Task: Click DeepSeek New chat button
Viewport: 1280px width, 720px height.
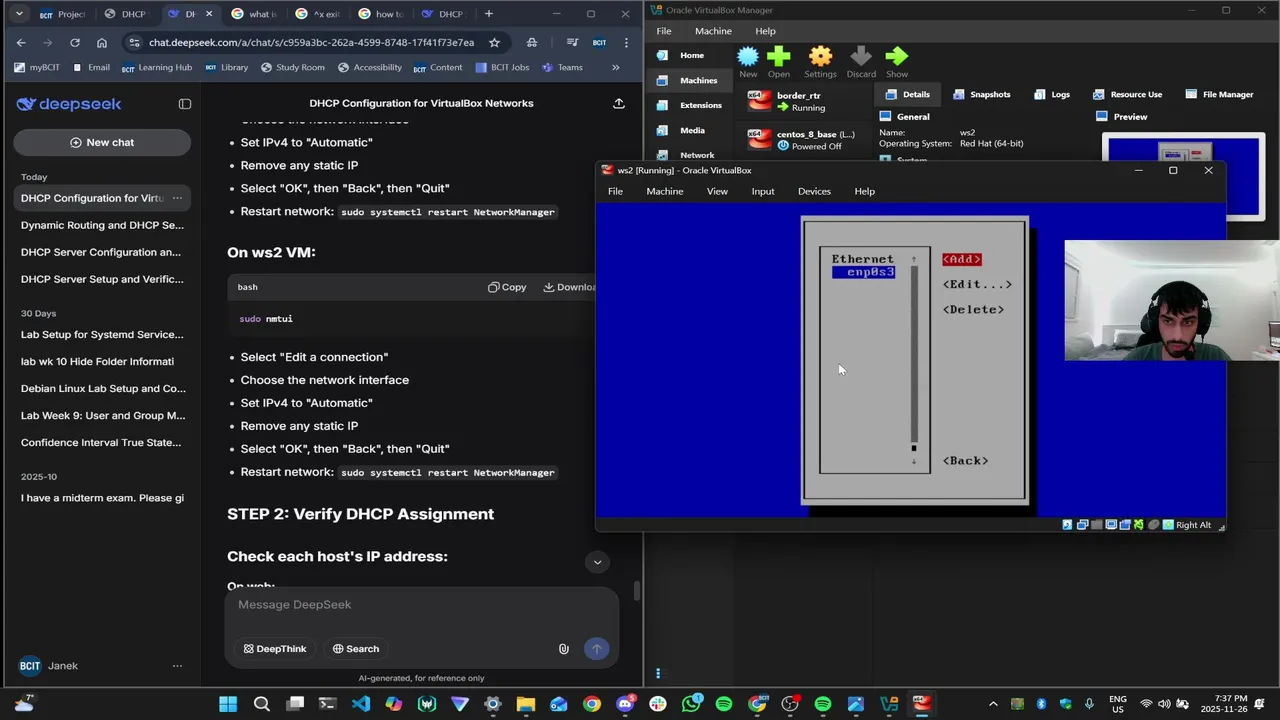Action: 102,142
